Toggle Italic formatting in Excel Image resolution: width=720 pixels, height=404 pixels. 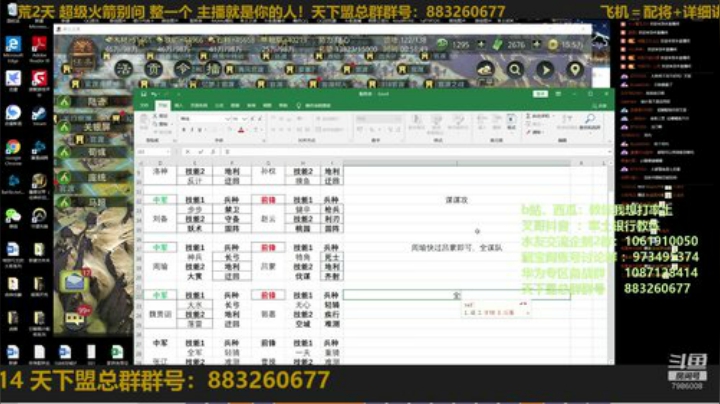point(192,130)
